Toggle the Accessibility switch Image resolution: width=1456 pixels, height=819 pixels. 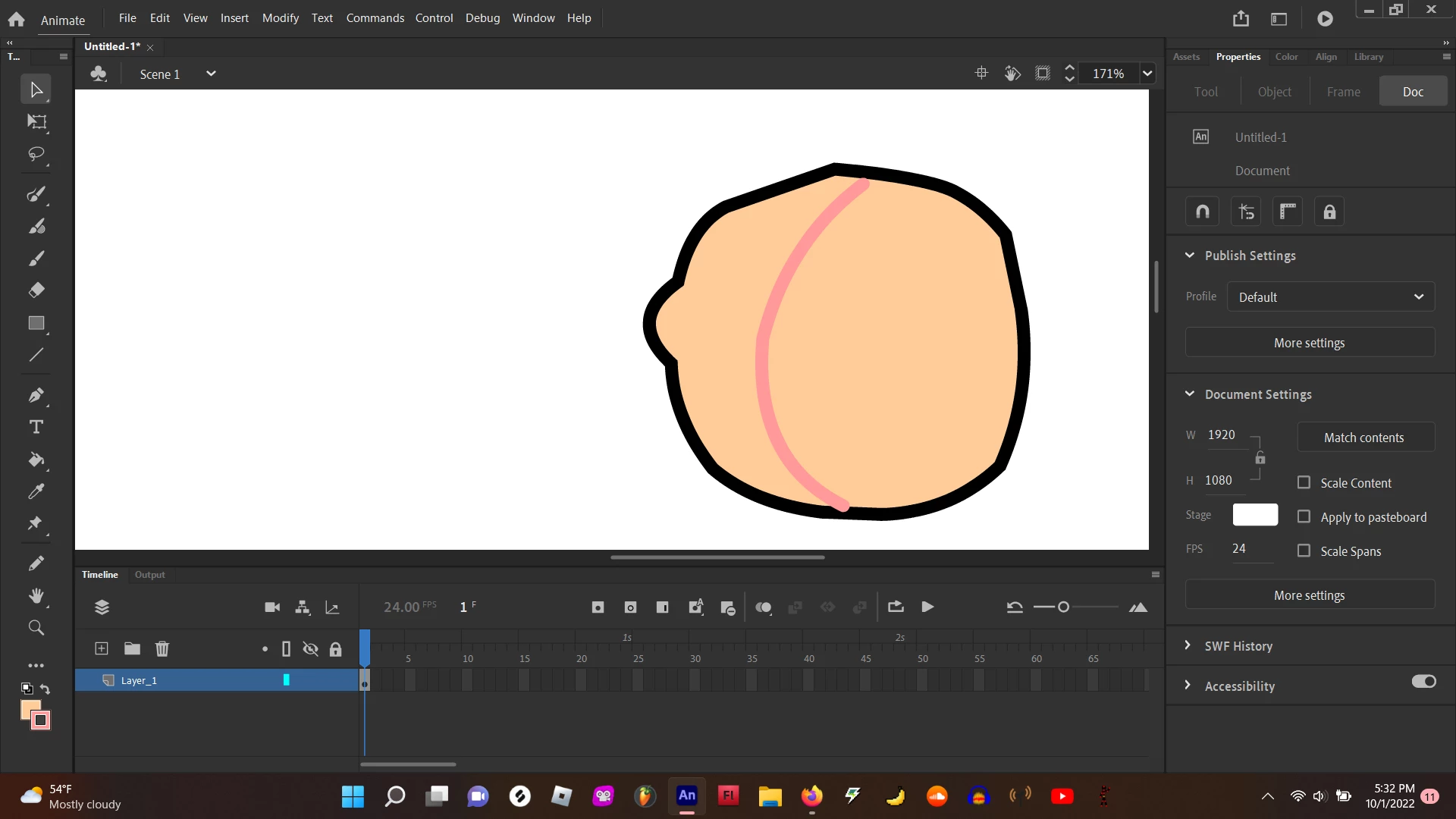pyautogui.click(x=1423, y=682)
